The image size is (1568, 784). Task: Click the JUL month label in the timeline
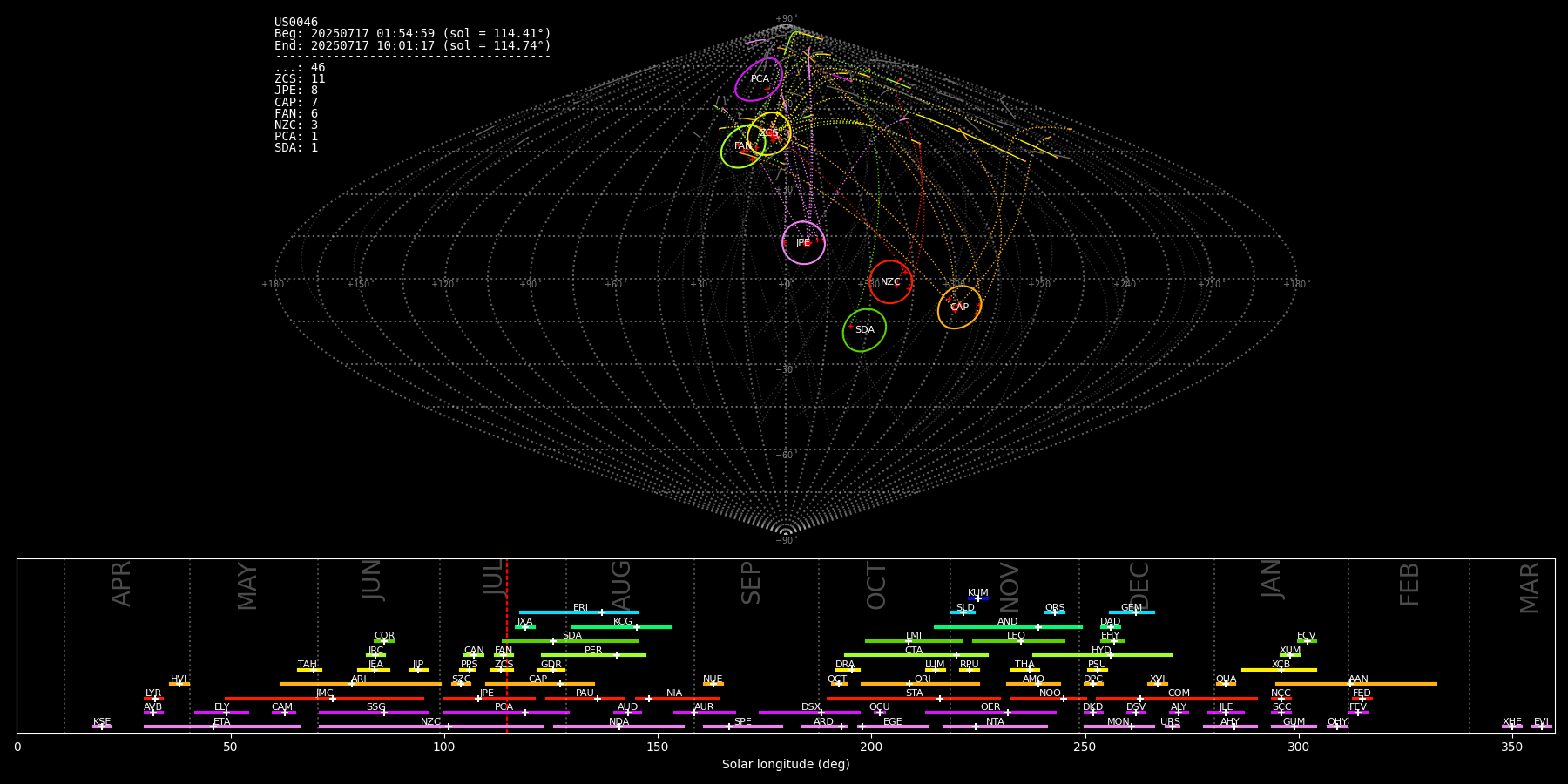tap(494, 578)
